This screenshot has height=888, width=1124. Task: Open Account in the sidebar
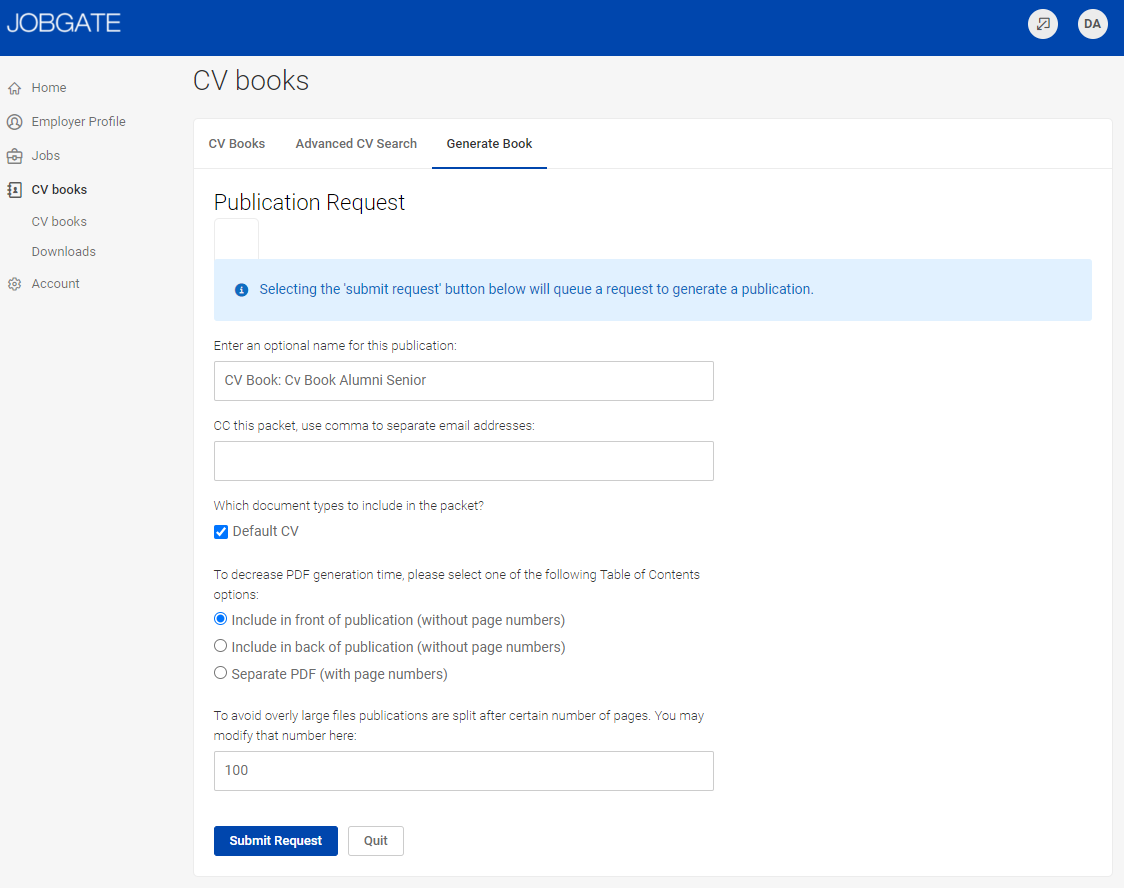(x=55, y=284)
